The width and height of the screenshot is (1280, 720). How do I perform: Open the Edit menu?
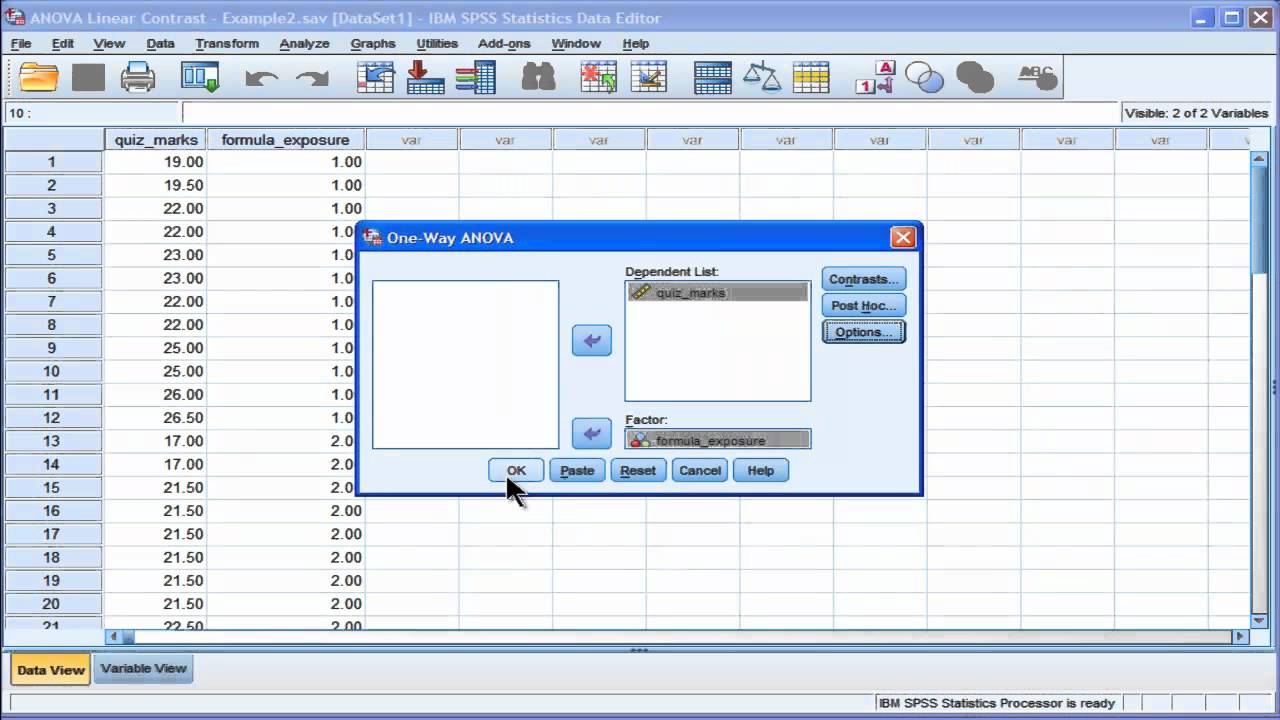63,44
